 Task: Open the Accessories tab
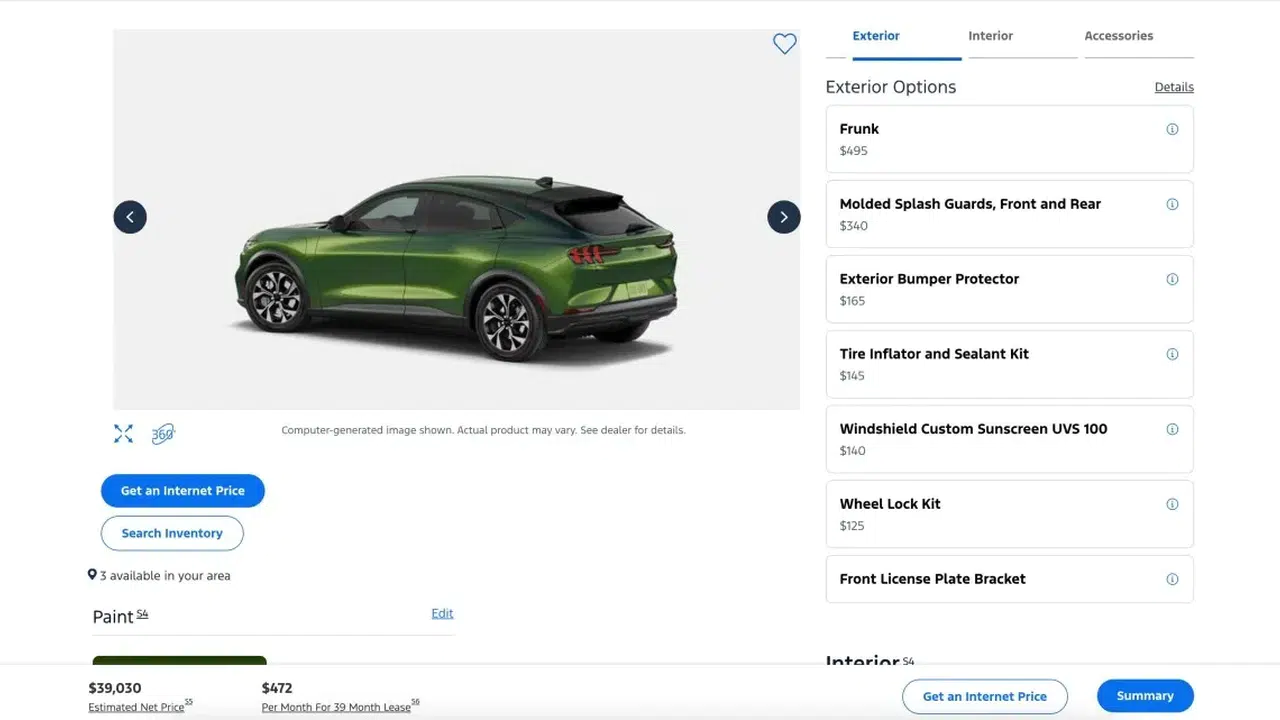point(1118,35)
